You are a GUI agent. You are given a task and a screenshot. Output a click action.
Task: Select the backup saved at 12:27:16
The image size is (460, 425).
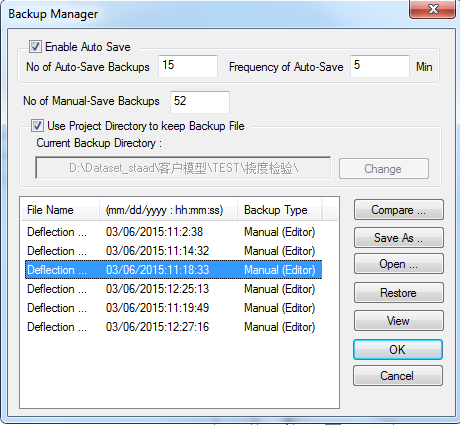tap(173, 327)
